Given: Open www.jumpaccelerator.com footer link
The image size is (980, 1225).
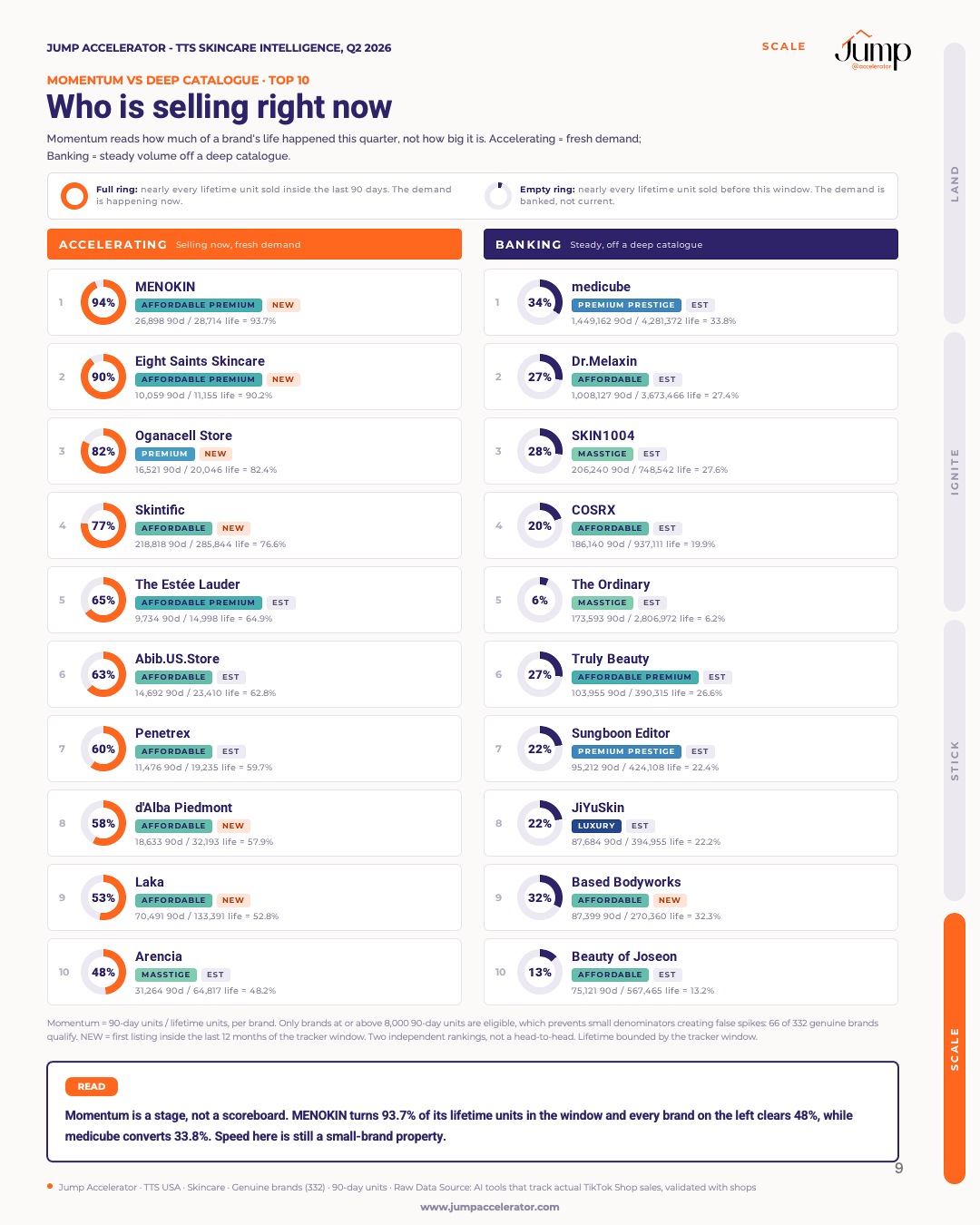Looking at the screenshot, I should click(x=490, y=1207).
